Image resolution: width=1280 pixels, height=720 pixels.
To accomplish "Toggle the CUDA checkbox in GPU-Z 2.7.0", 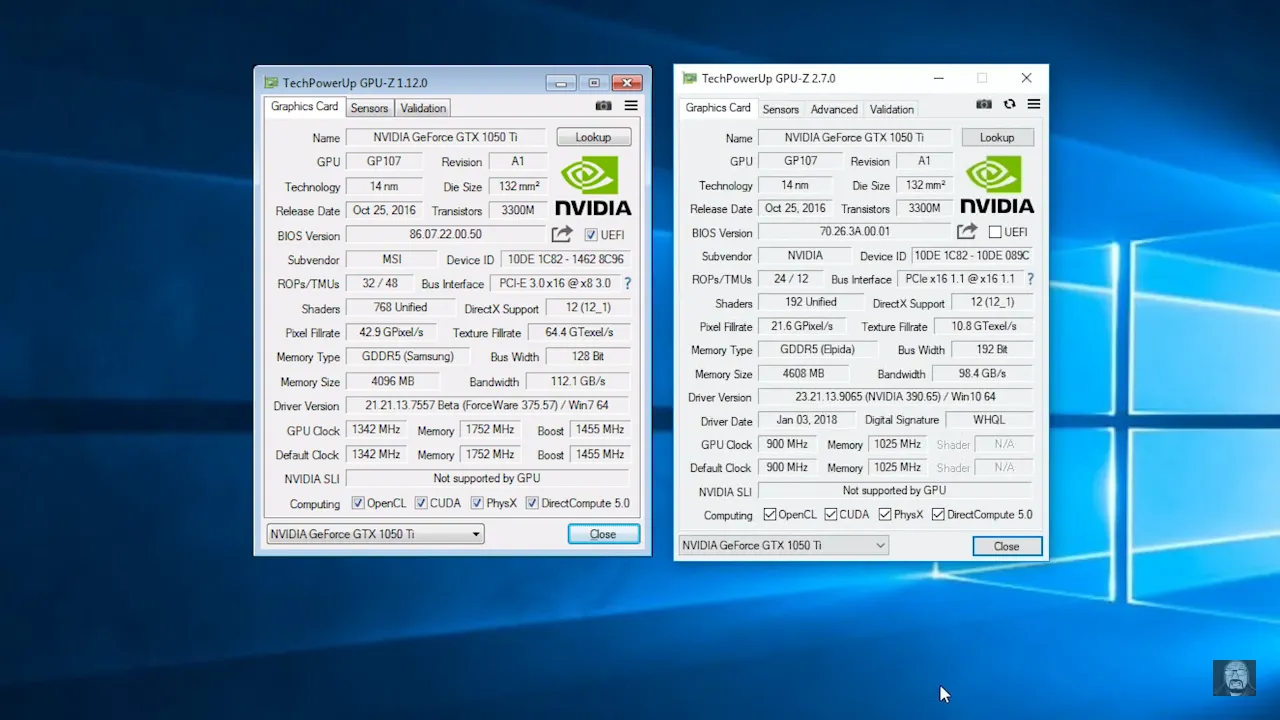I will pyautogui.click(x=831, y=514).
